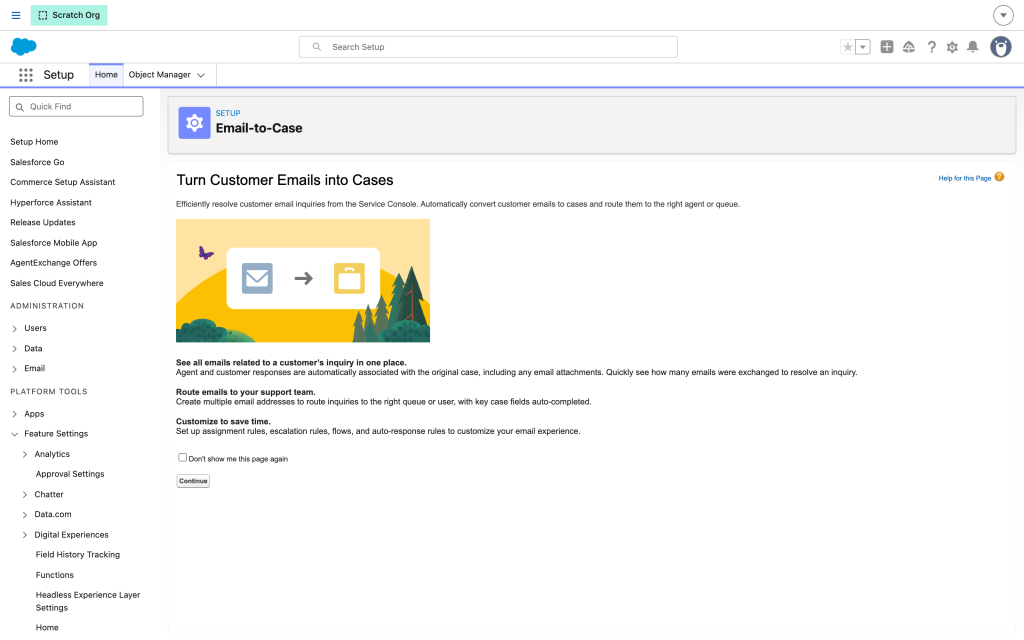
Task: Open Headless Experience Layer Settings
Action: point(88,601)
